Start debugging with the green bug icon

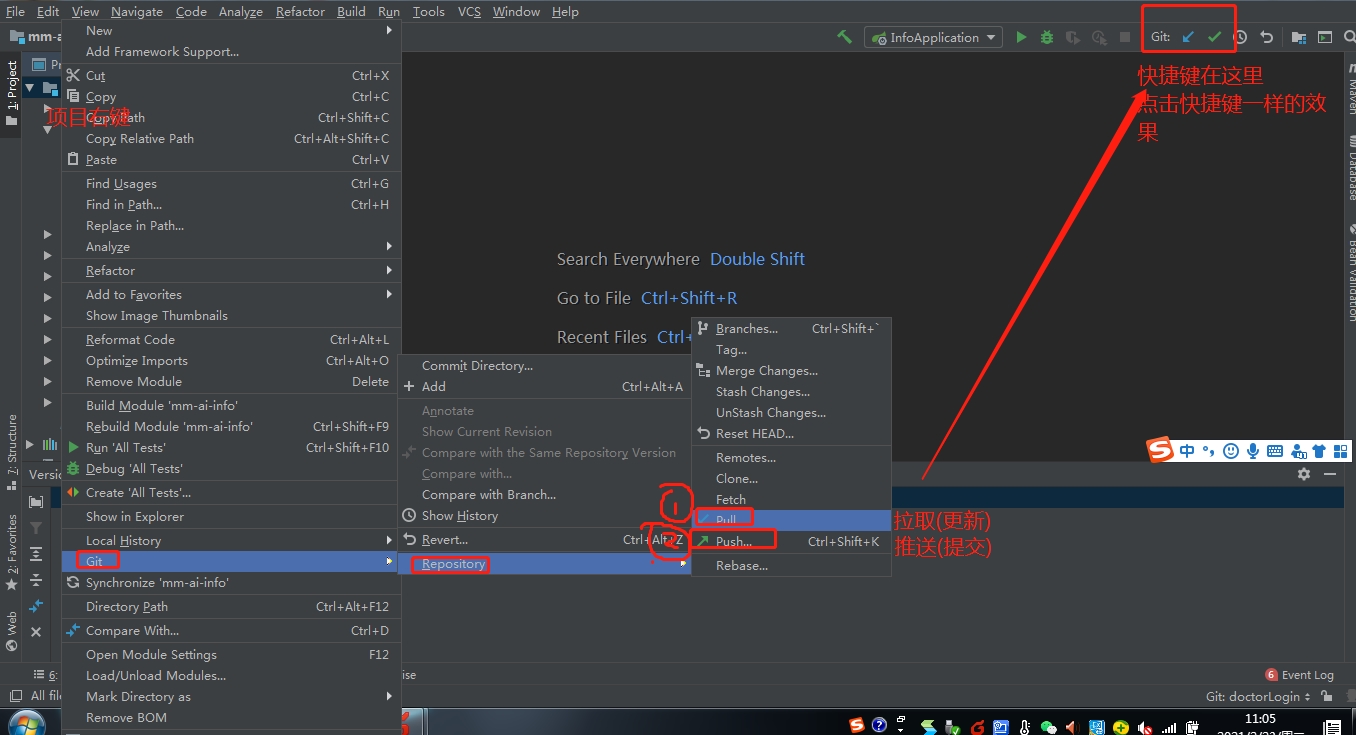[1047, 37]
